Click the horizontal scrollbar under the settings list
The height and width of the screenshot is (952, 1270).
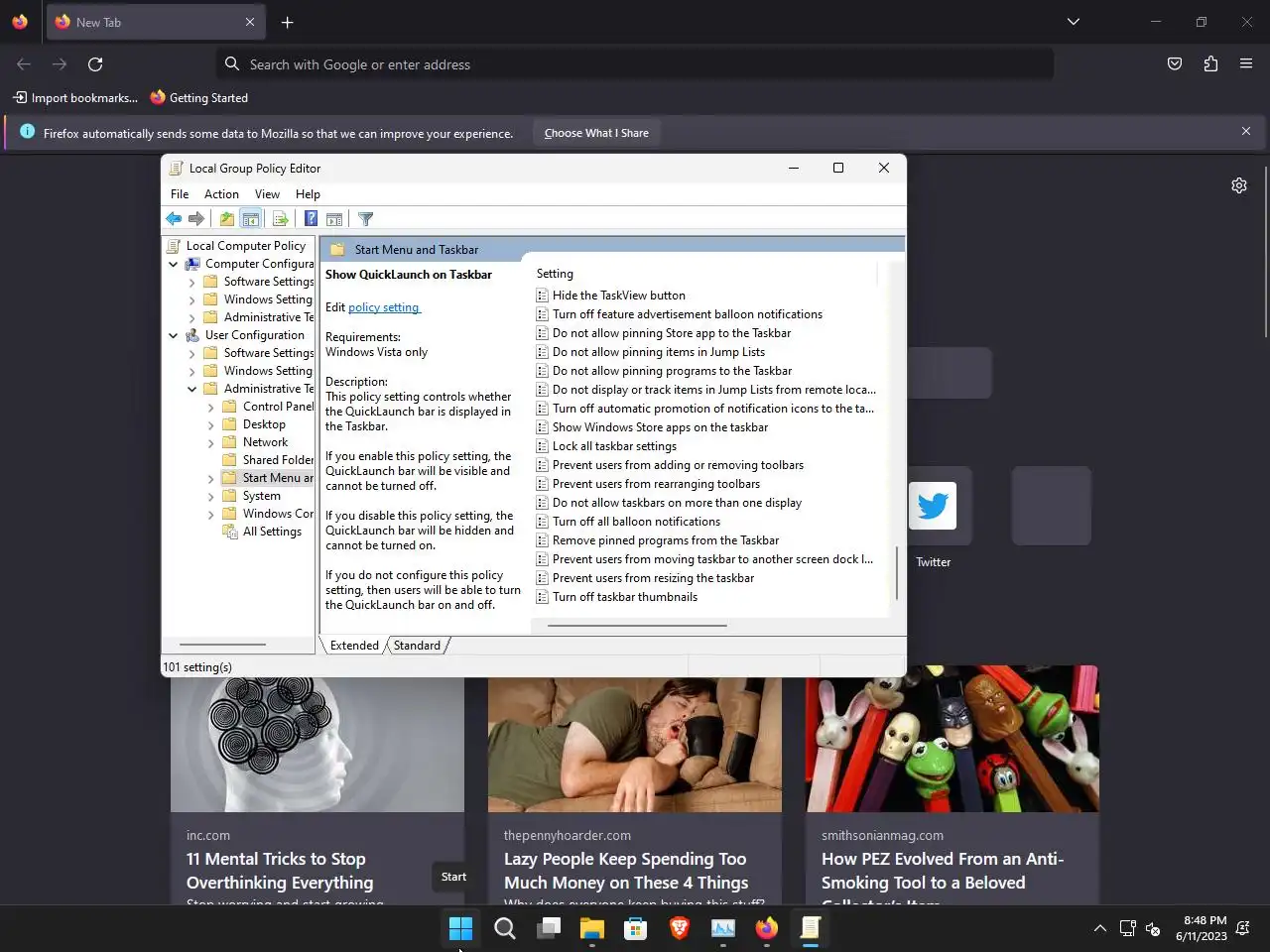click(x=637, y=626)
